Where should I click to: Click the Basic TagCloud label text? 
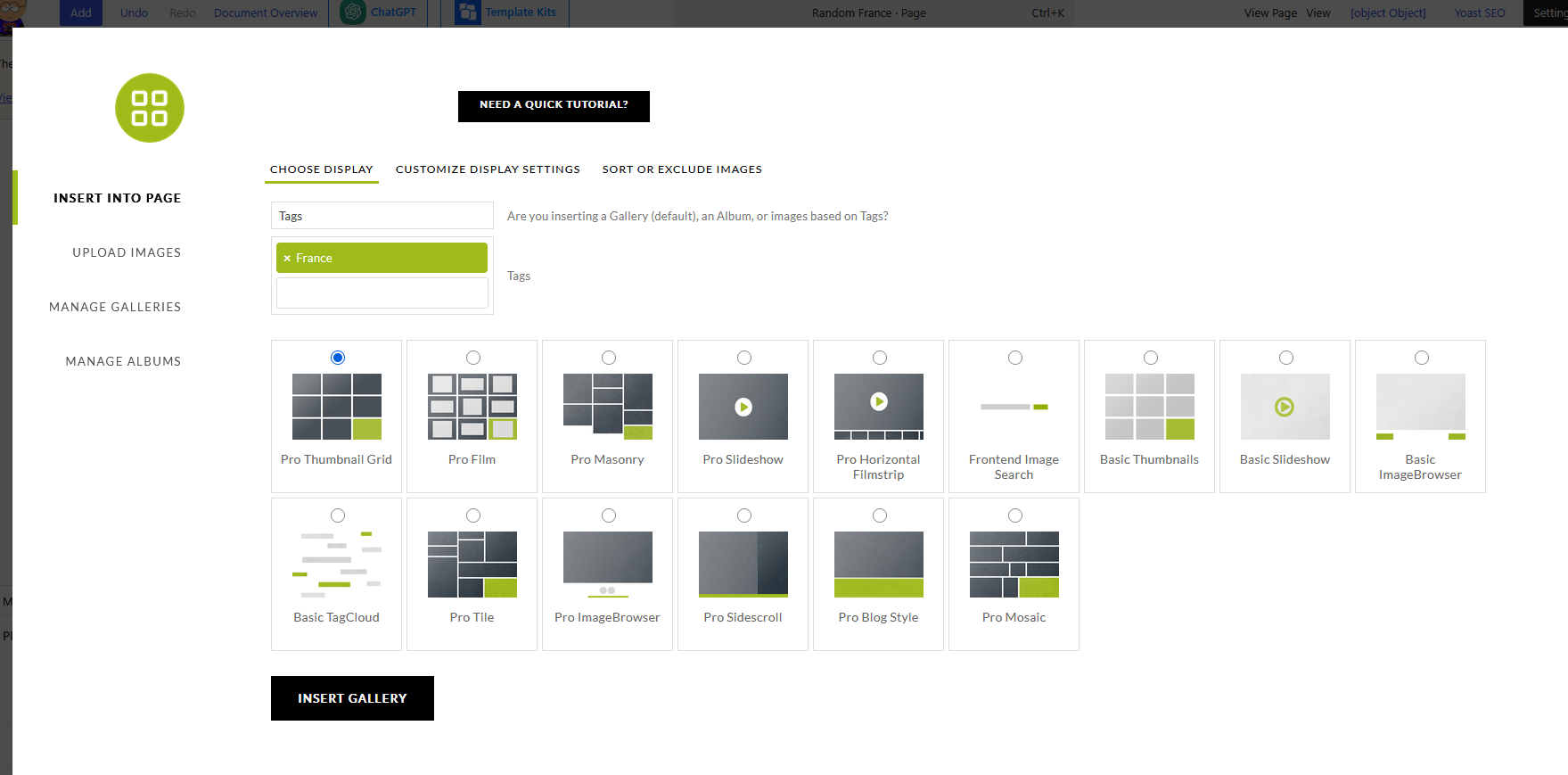coord(337,617)
